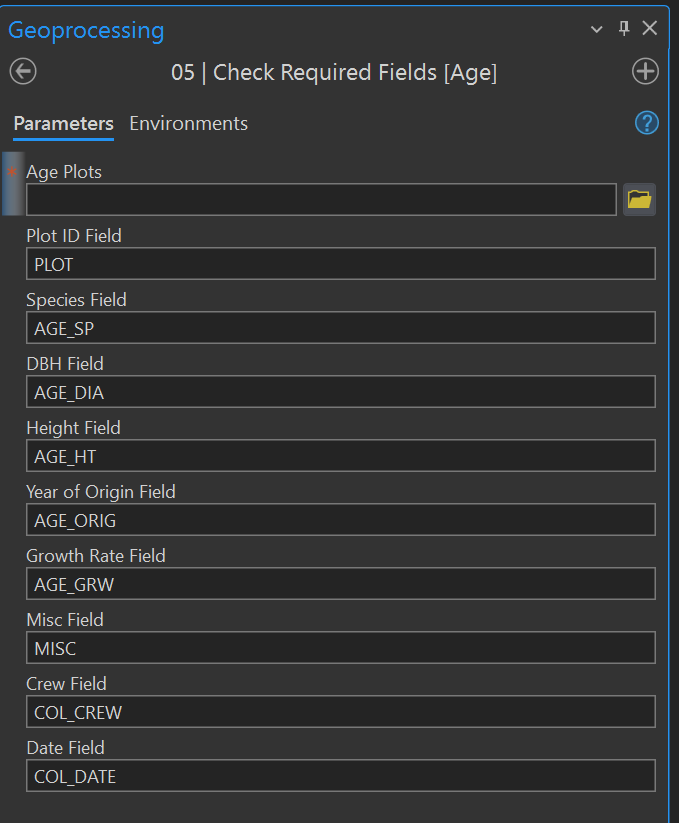The image size is (679, 823).
Task: Click the Plot ID Field textbox
Action: point(340,264)
